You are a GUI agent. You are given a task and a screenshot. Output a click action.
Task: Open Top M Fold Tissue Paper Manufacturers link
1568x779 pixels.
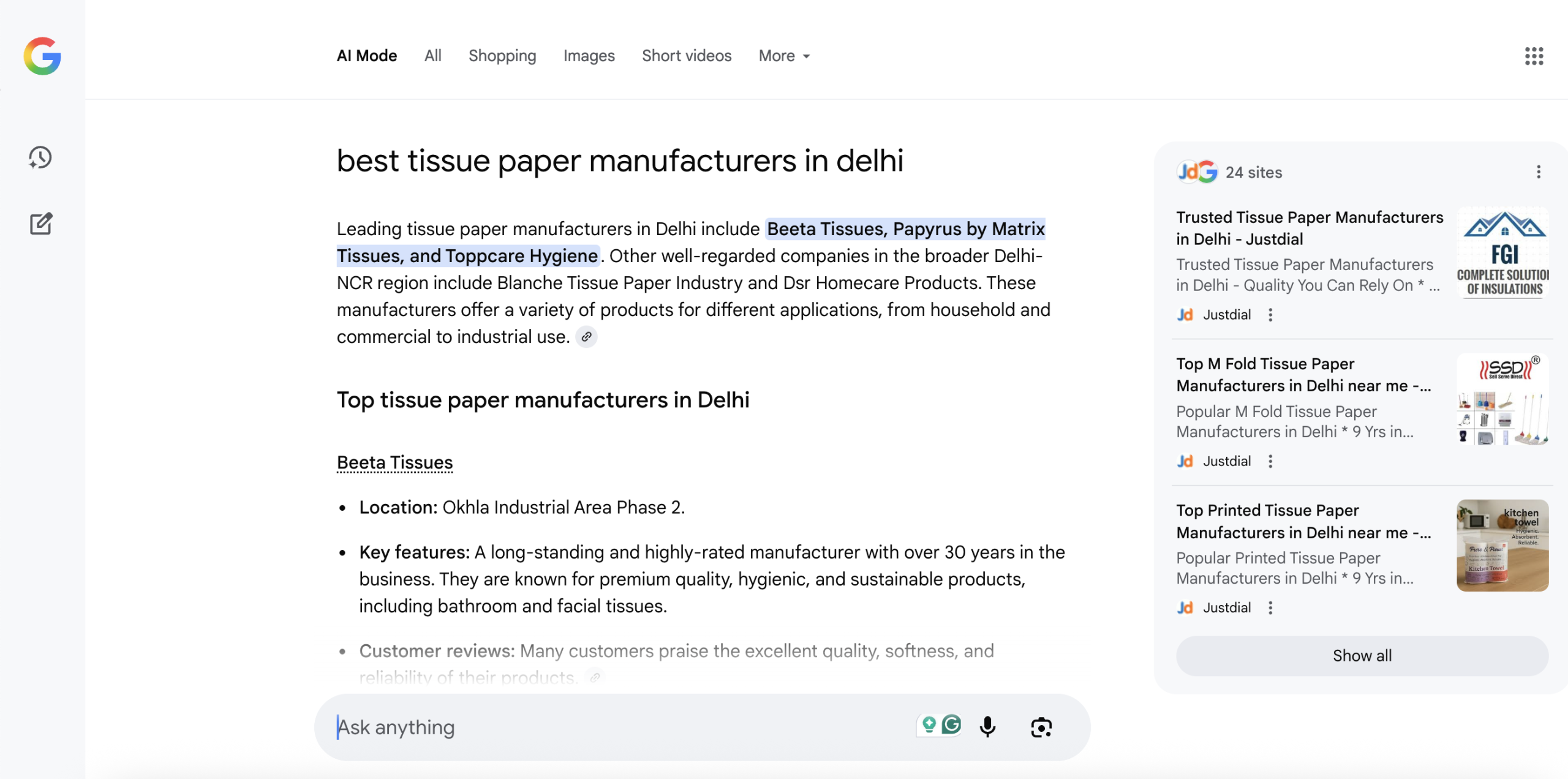click(x=1303, y=375)
